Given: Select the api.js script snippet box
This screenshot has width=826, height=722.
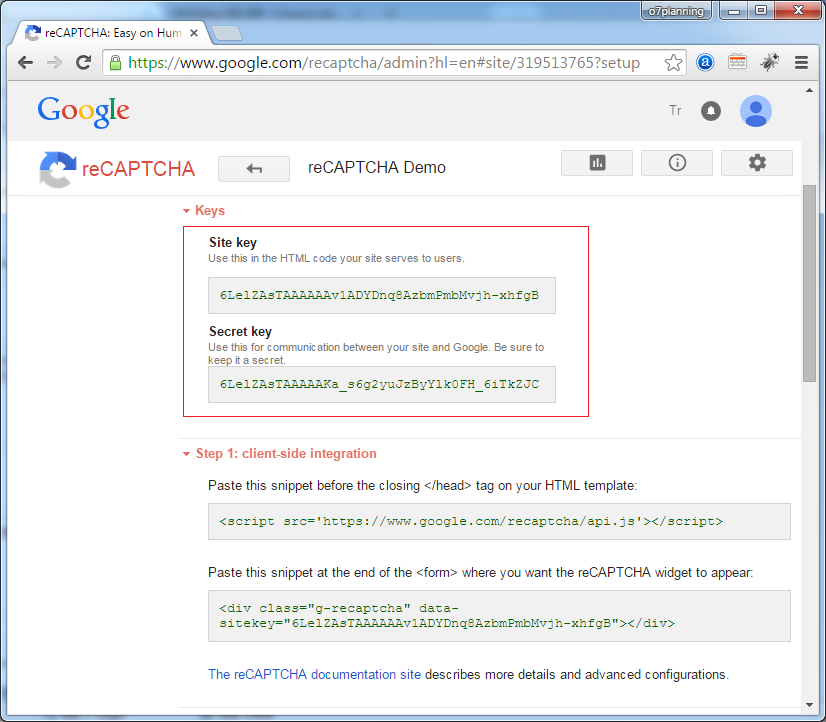Looking at the screenshot, I should [x=499, y=521].
